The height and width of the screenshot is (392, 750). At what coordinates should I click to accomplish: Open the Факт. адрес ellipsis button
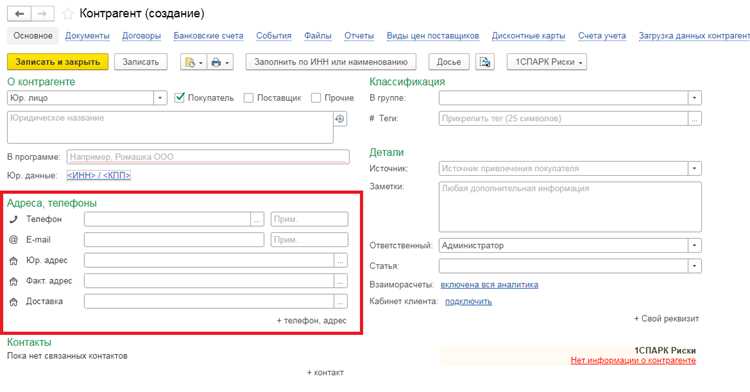(340, 281)
